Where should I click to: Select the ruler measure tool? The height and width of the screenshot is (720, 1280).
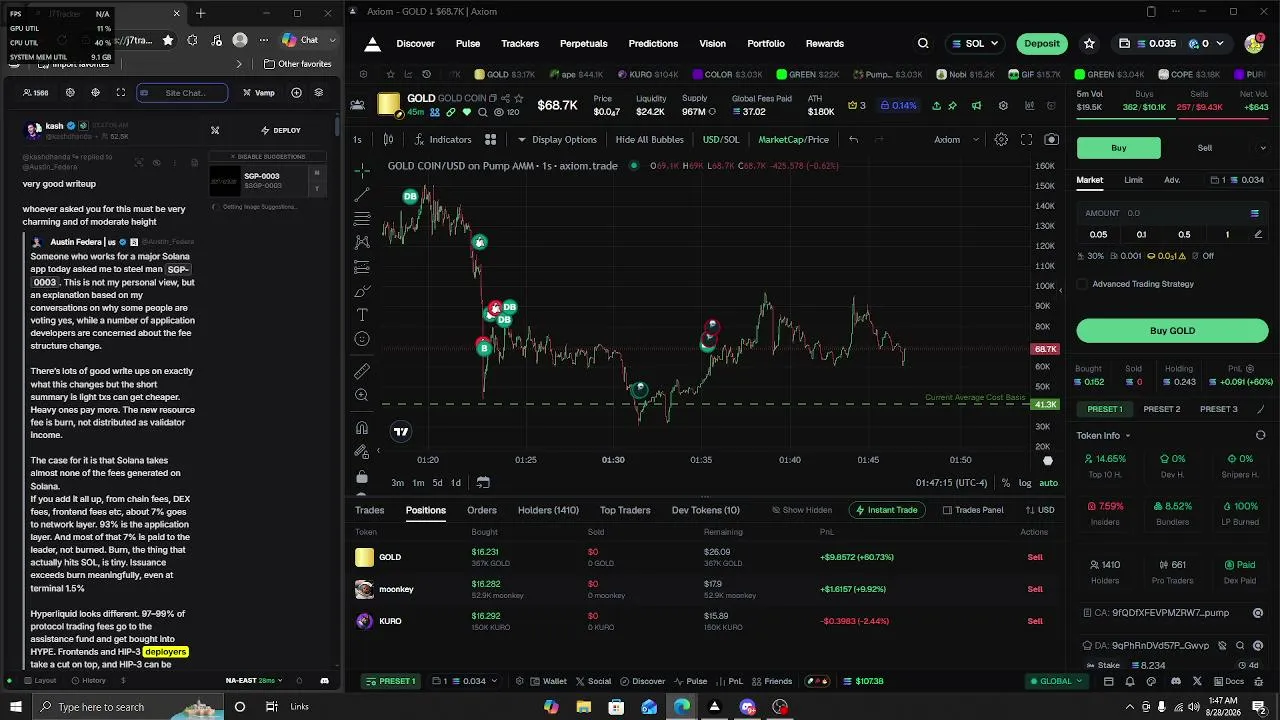tap(362, 371)
